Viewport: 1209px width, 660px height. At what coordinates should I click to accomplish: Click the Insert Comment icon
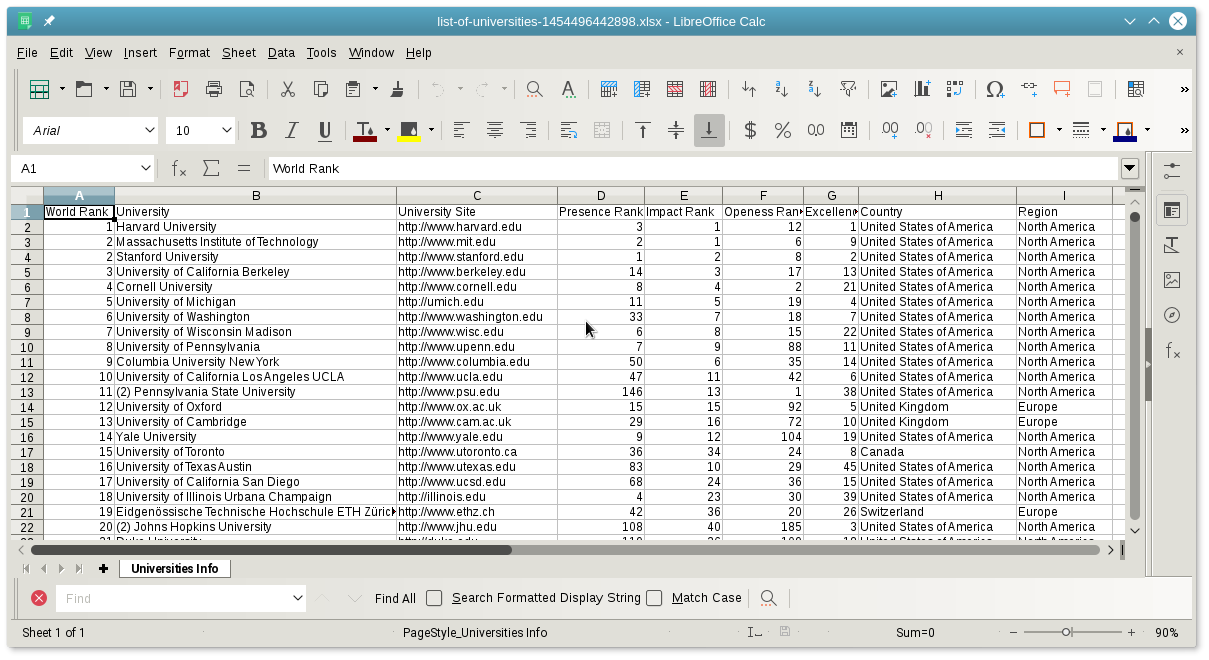(1062, 89)
